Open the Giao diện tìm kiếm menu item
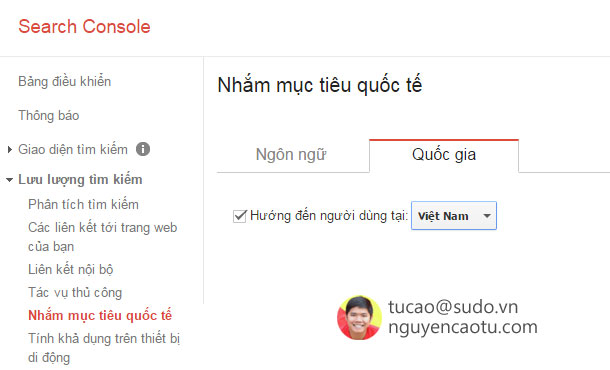 (73, 149)
